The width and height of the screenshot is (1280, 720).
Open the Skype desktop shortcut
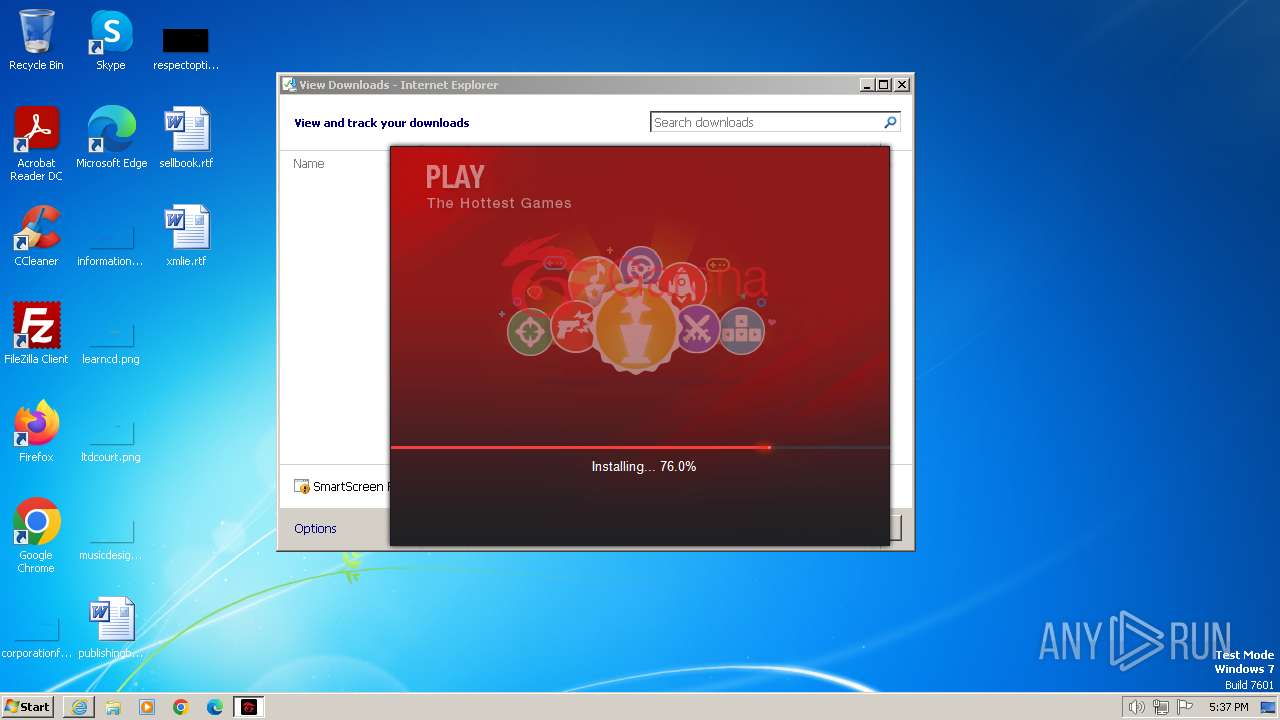111,40
